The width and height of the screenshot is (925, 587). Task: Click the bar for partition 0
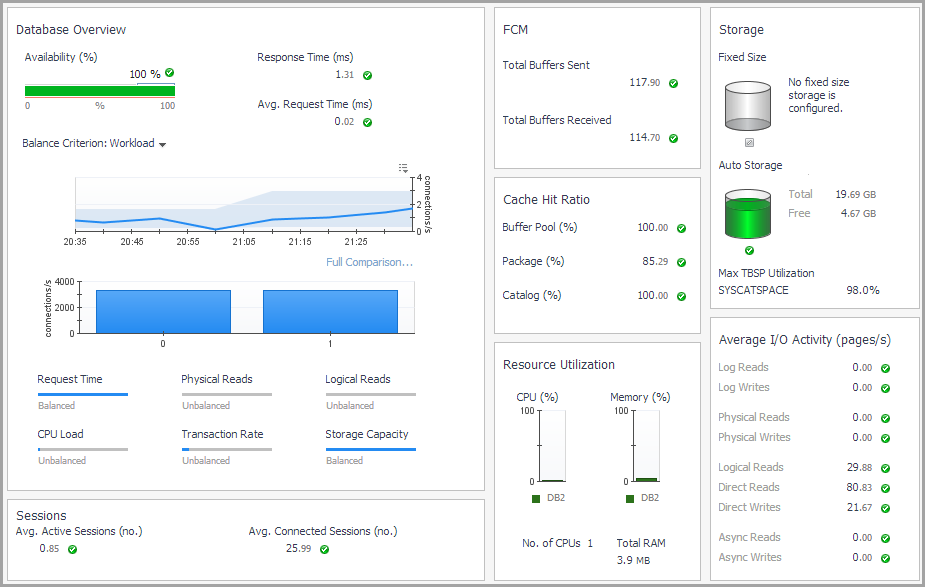click(x=163, y=311)
